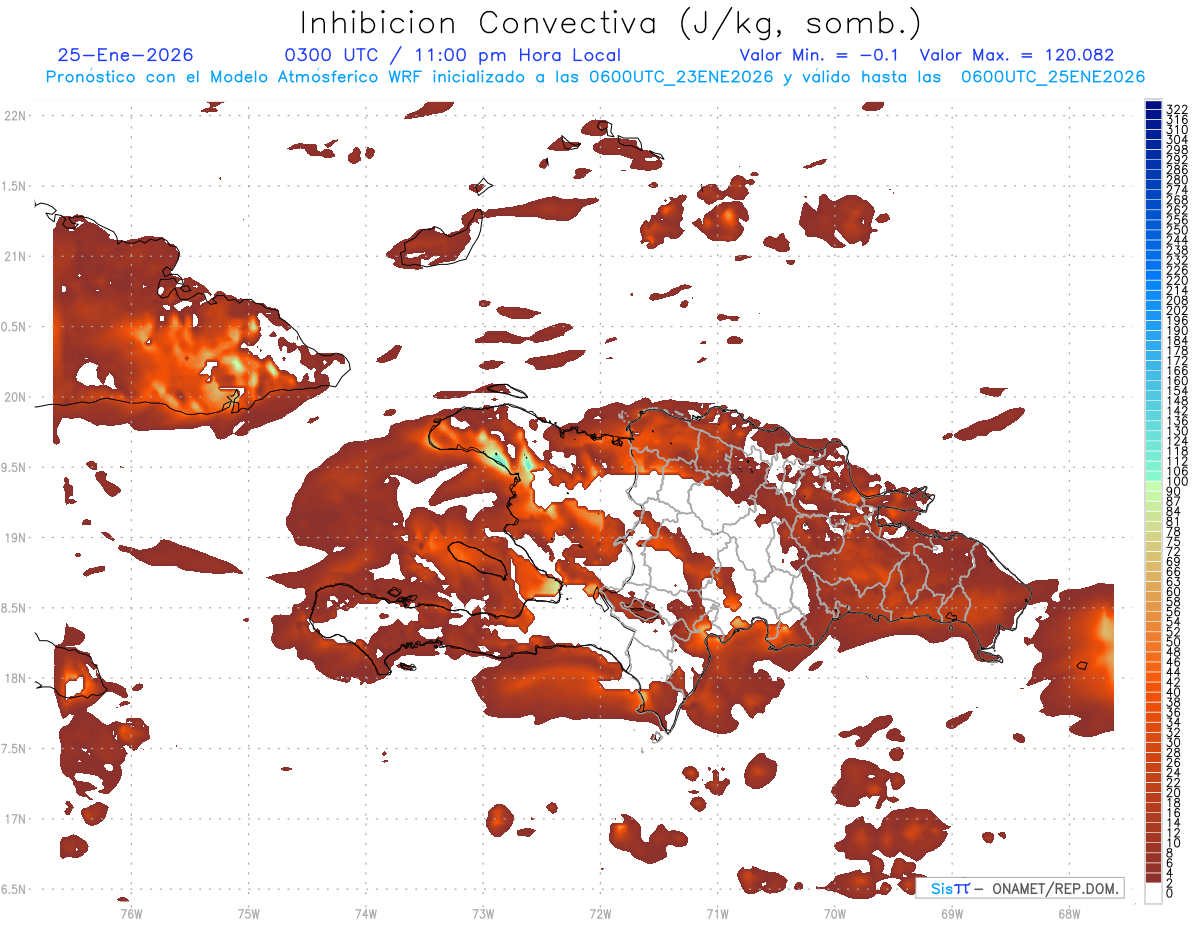Click the "100" colorbar label
Screen dimensions: 1200x927
(x=1176, y=482)
